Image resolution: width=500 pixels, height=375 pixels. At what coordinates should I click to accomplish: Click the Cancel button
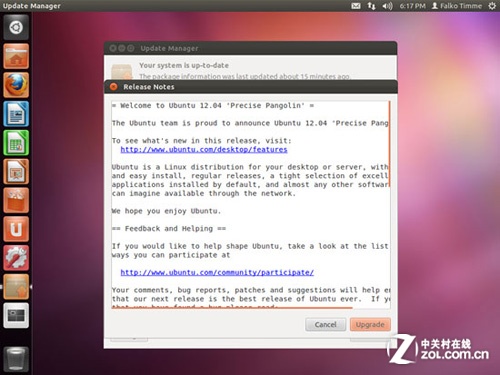(325, 324)
